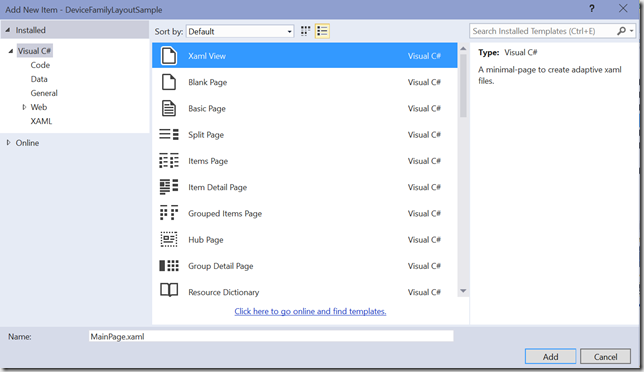Select the Web category label
This screenshot has height=372, width=644.
pos(39,107)
